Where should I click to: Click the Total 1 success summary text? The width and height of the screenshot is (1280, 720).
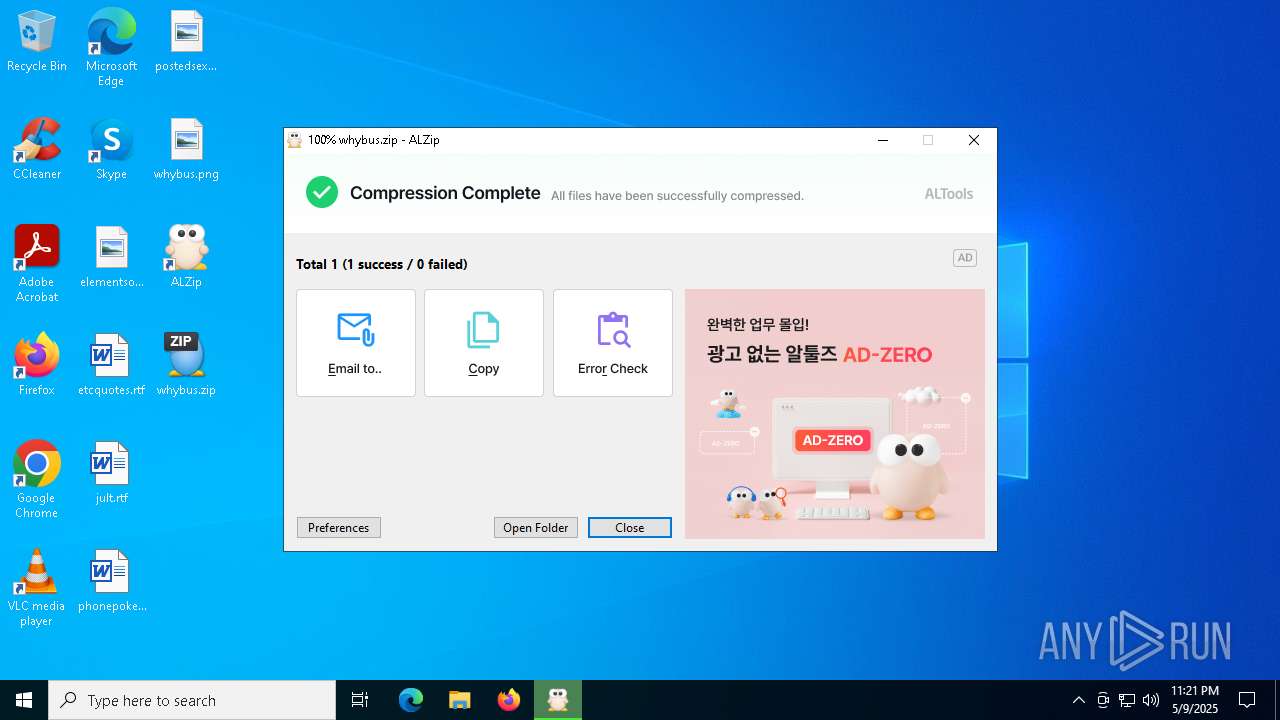(x=382, y=264)
